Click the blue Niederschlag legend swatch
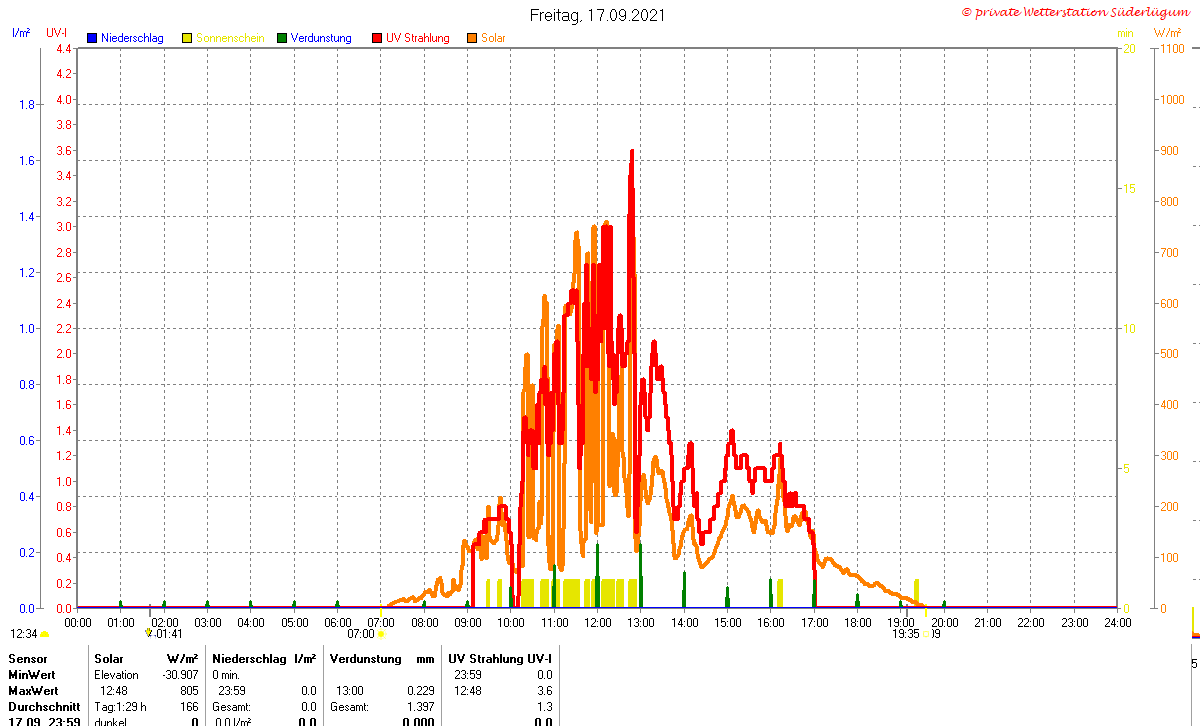1200x726 pixels. 92,38
